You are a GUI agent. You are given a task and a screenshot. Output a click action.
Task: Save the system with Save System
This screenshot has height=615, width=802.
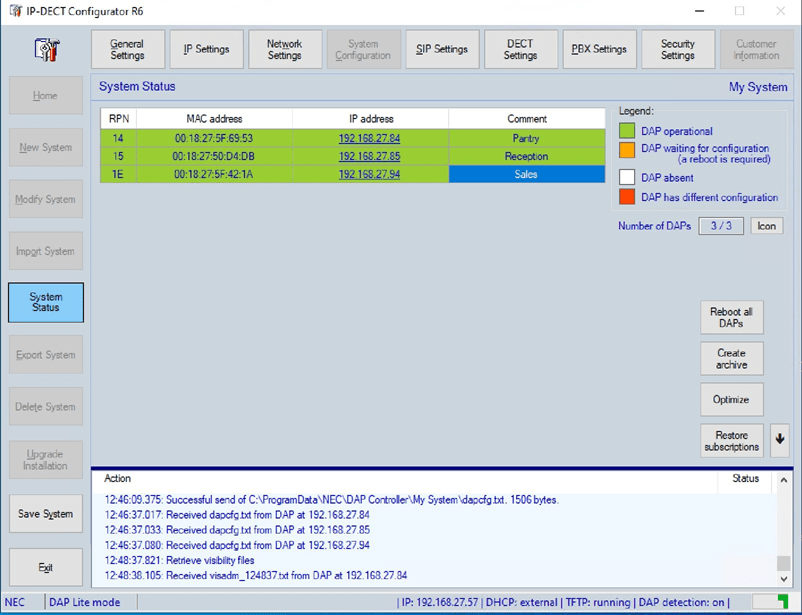click(x=46, y=514)
